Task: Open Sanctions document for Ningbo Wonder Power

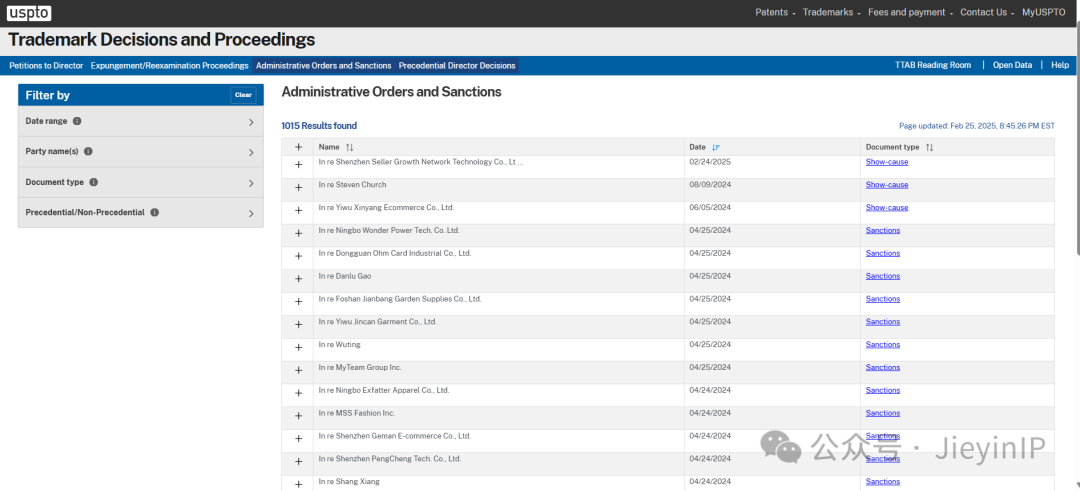Action: click(x=882, y=230)
